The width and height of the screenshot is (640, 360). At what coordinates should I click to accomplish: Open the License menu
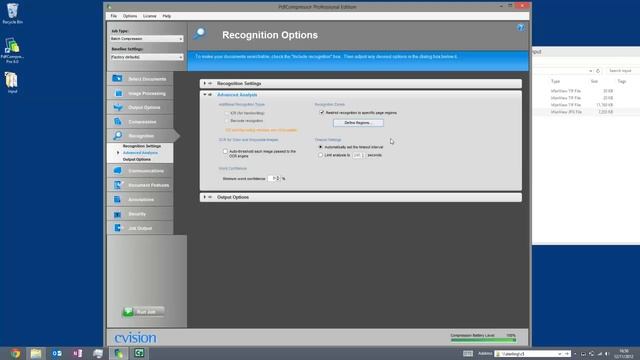(x=149, y=16)
